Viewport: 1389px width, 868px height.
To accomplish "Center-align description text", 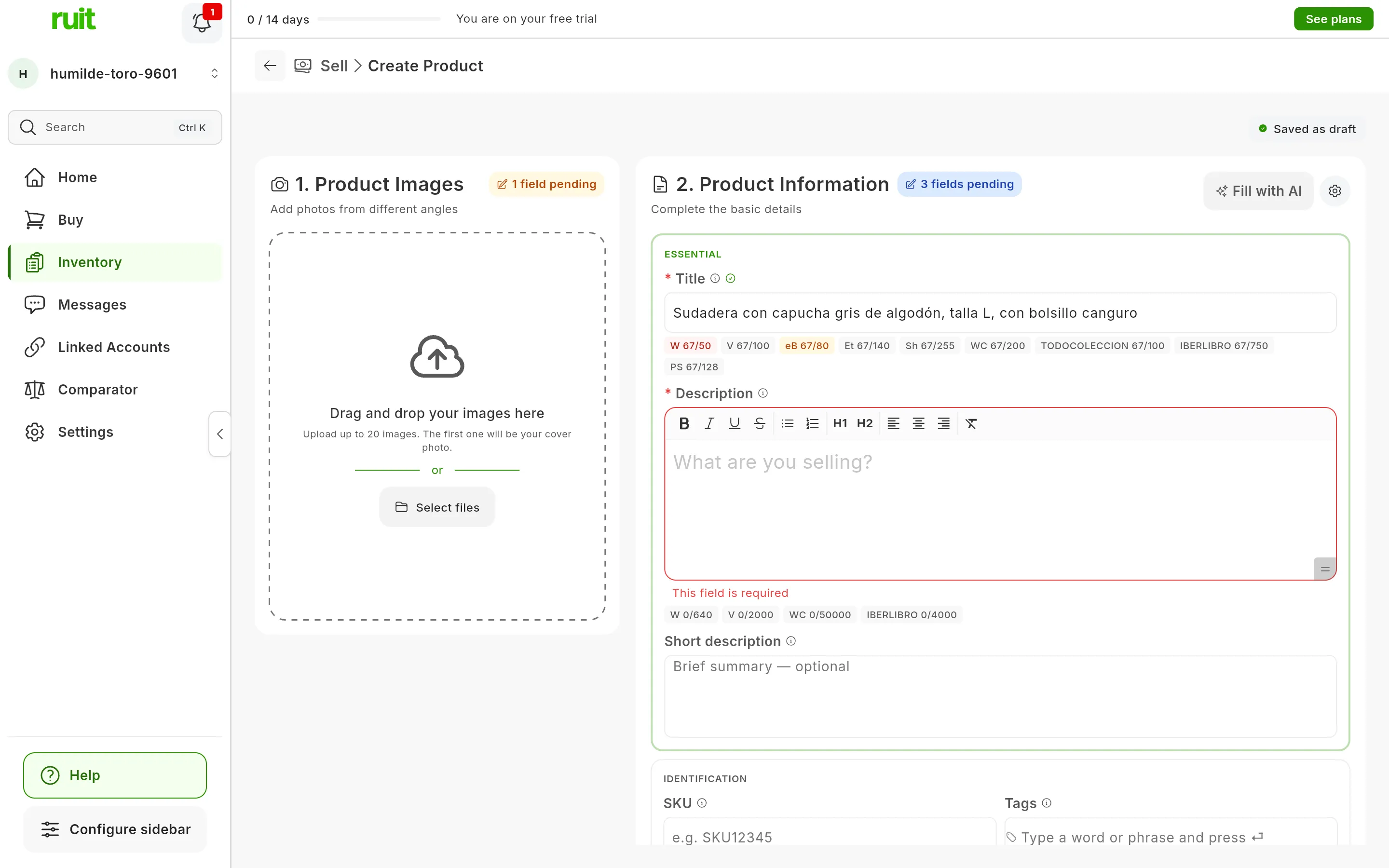I will coord(918,424).
